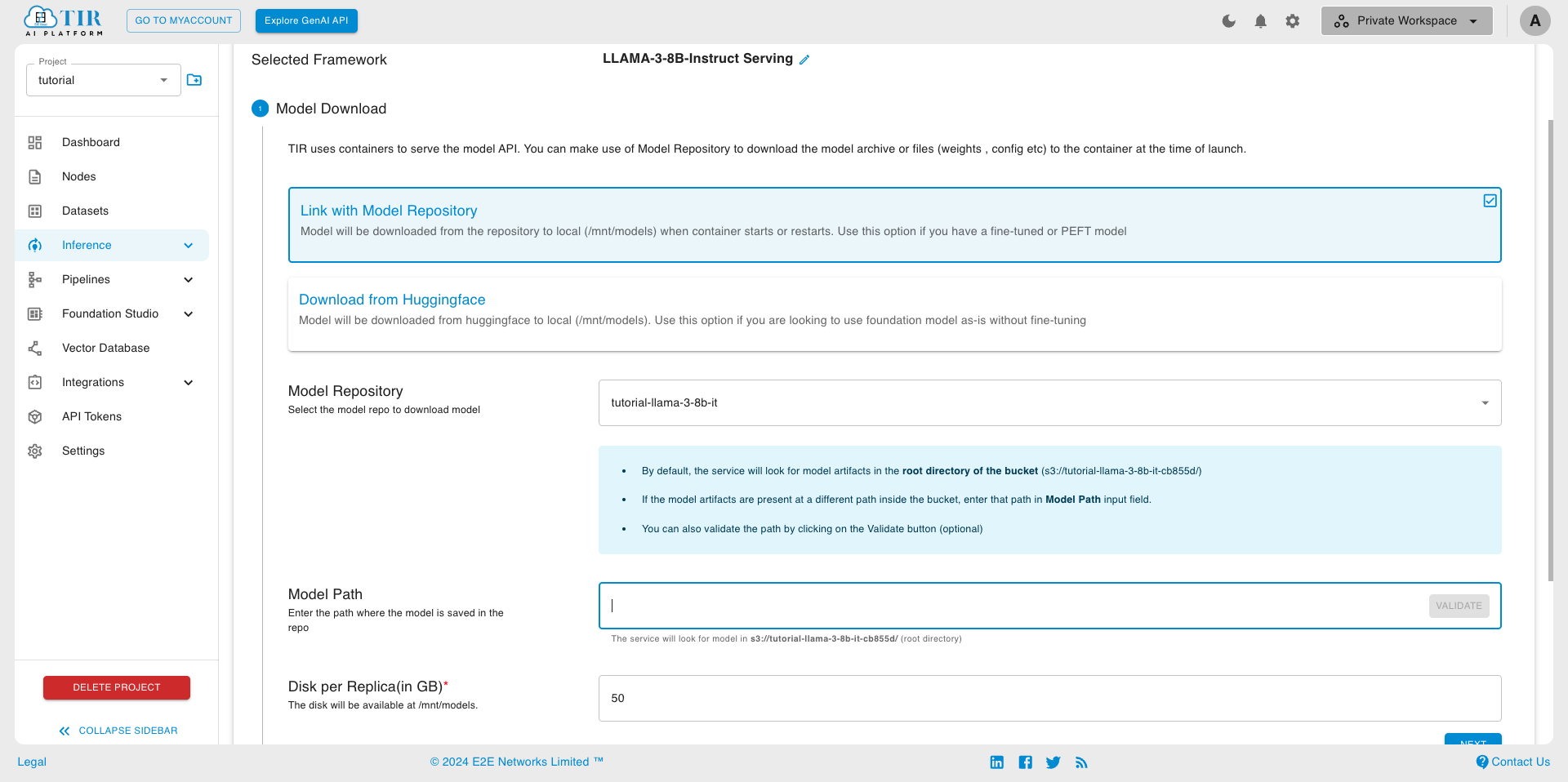Go to Dashboard menu item
The image size is (1568, 782).
(91, 142)
